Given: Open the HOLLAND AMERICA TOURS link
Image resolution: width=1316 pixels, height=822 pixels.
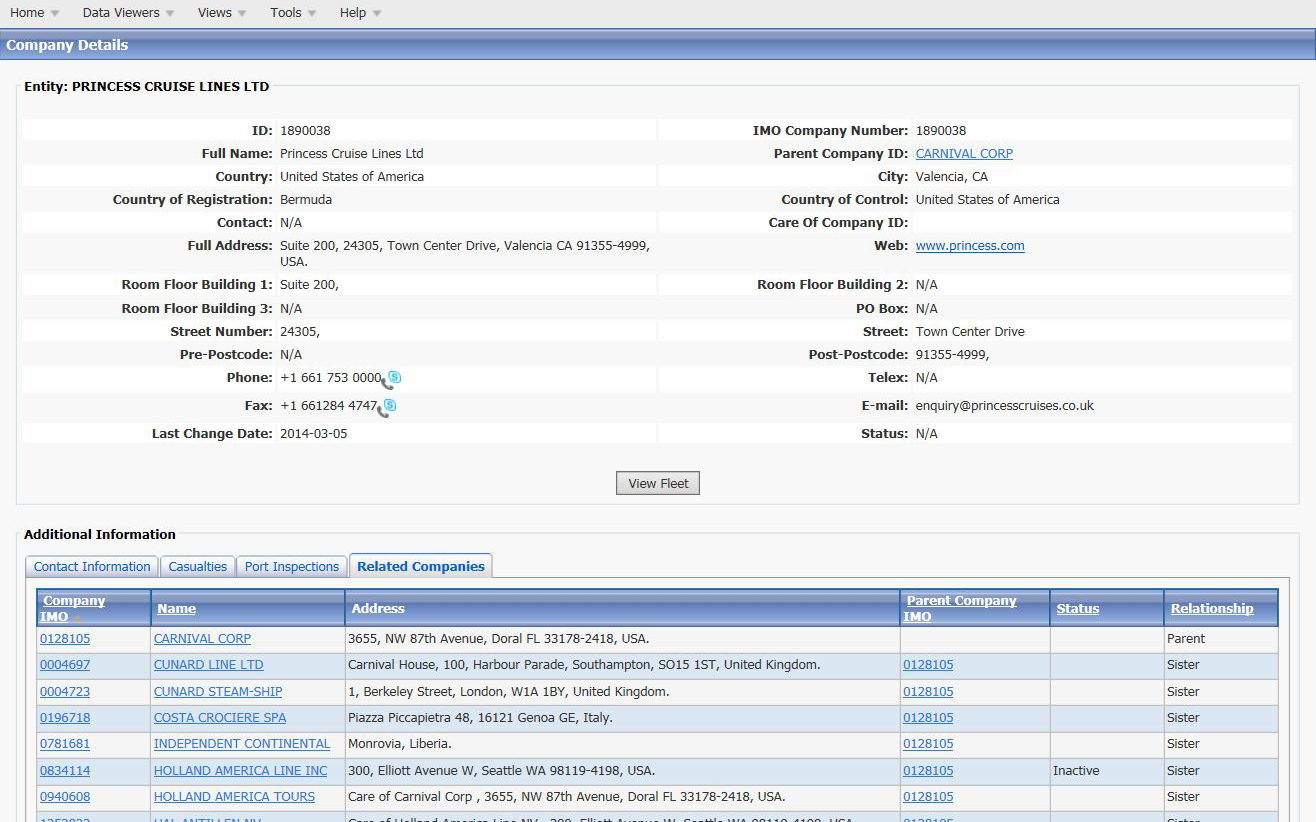Looking at the screenshot, I should [234, 797].
